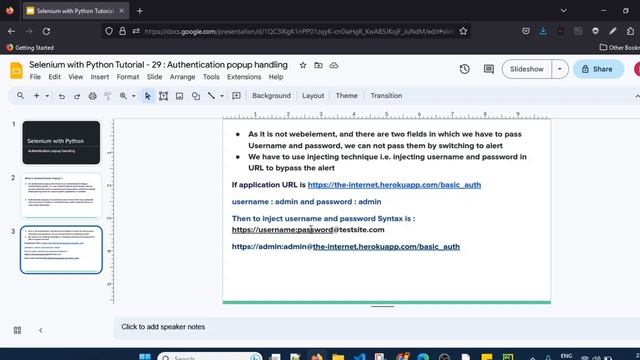
Task: Expand new slide layout dropdown arrow
Action: click(47, 96)
